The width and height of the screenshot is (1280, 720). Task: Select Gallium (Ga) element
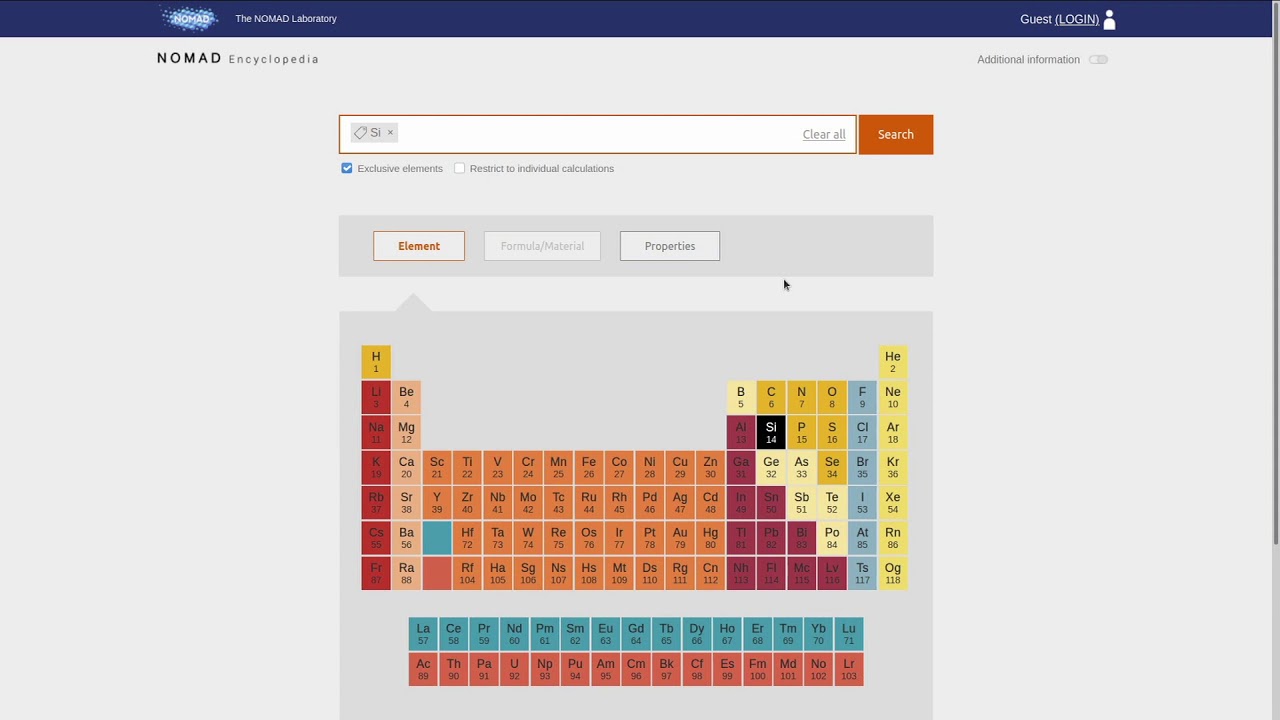(741, 467)
